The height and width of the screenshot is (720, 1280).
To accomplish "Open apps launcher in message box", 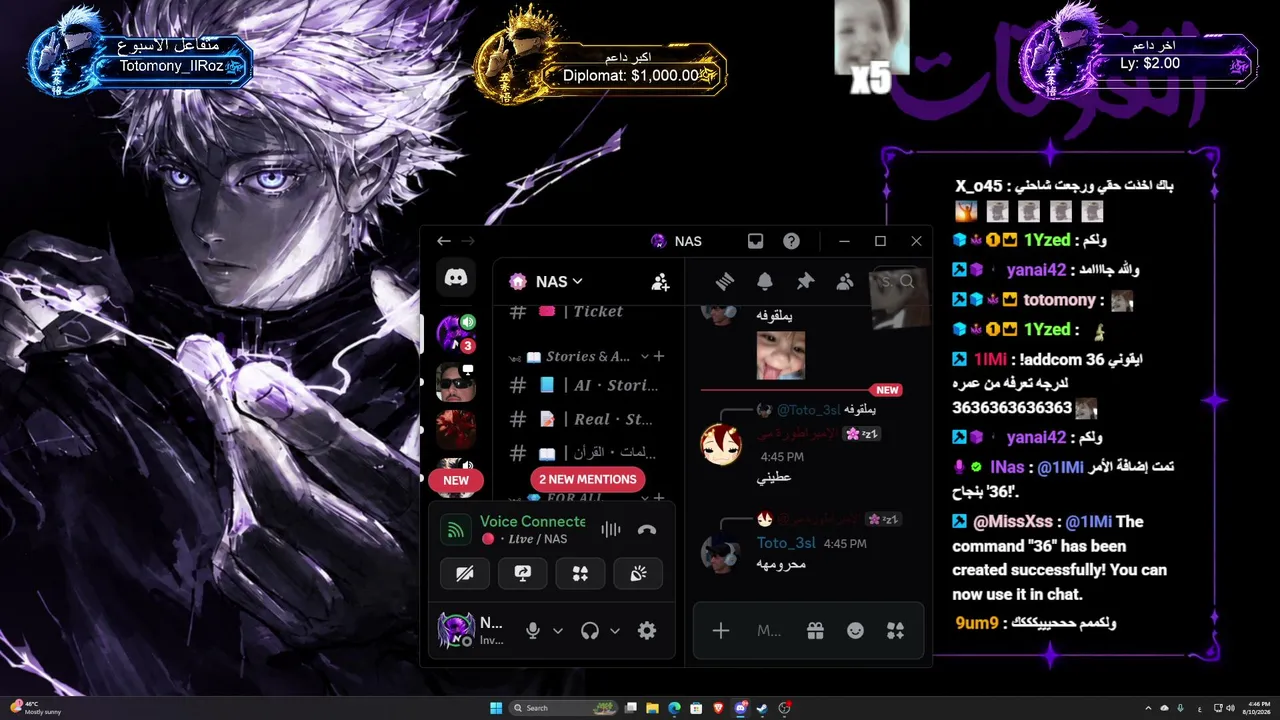I will pyautogui.click(x=895, y=630).
